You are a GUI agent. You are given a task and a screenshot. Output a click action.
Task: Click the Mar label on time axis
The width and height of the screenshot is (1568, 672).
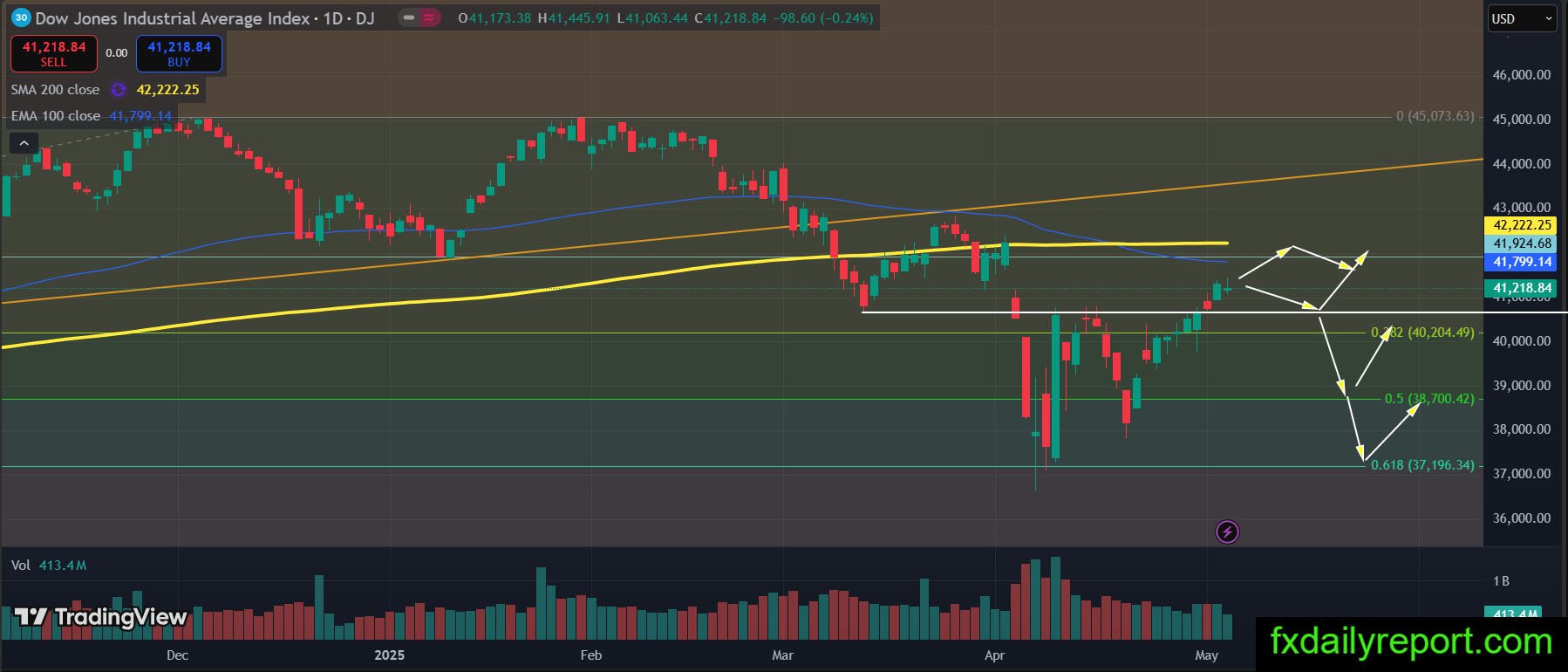click(783, 655)
